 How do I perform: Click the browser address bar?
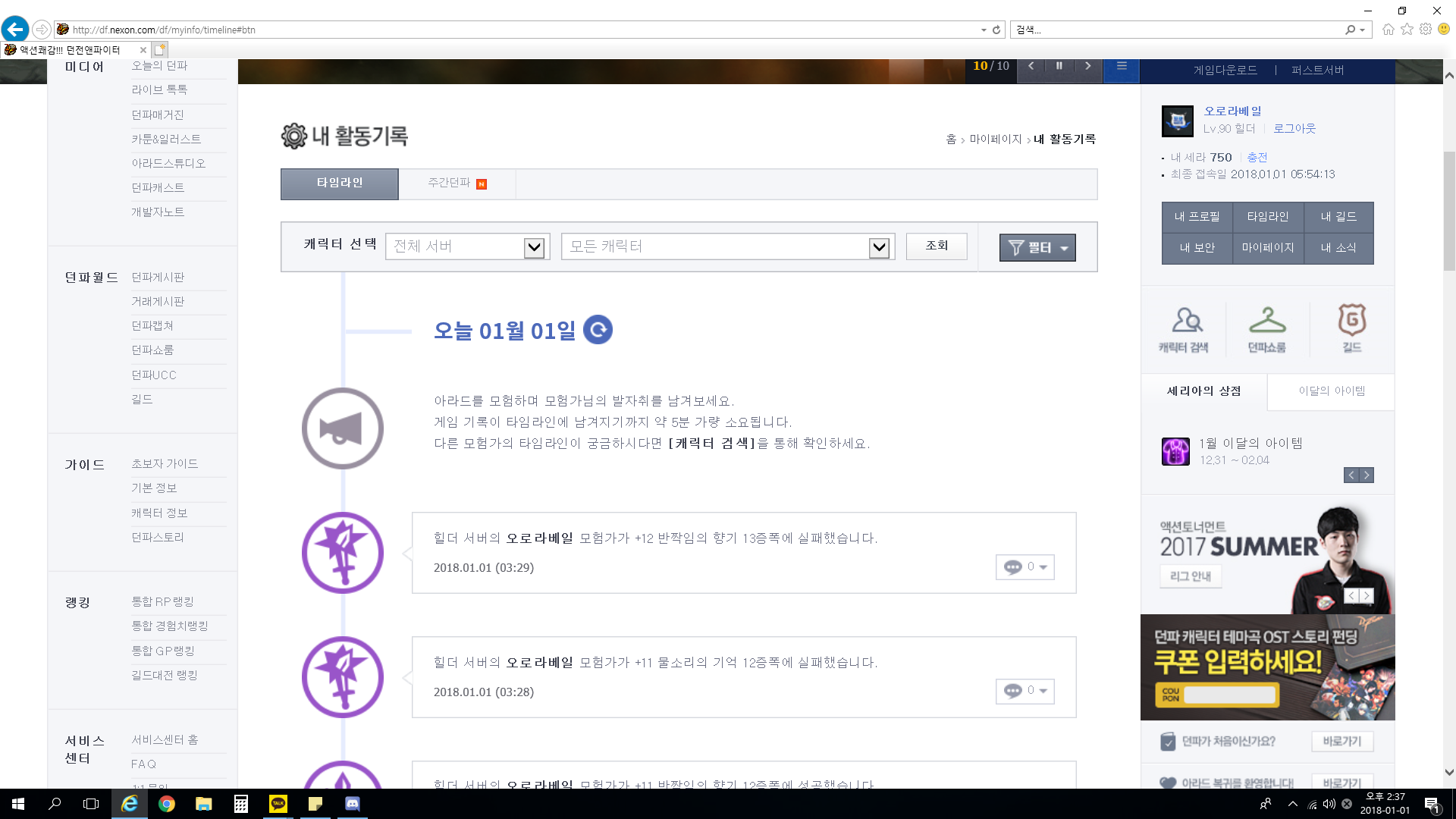point(523,30)
